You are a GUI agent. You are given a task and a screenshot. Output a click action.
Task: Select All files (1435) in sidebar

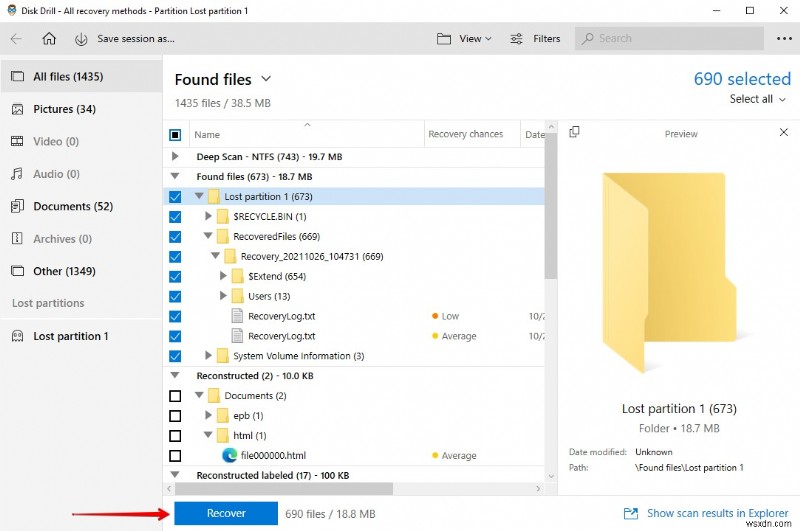(x=81, y=77)
